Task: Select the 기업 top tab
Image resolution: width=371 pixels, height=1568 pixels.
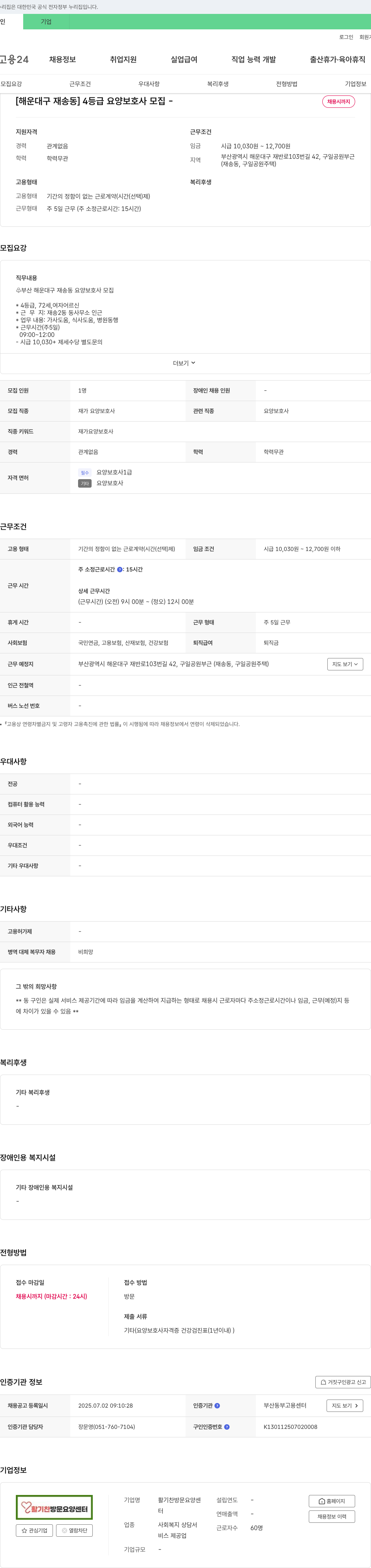Action: pyautogui.click(x=46, y=22)
